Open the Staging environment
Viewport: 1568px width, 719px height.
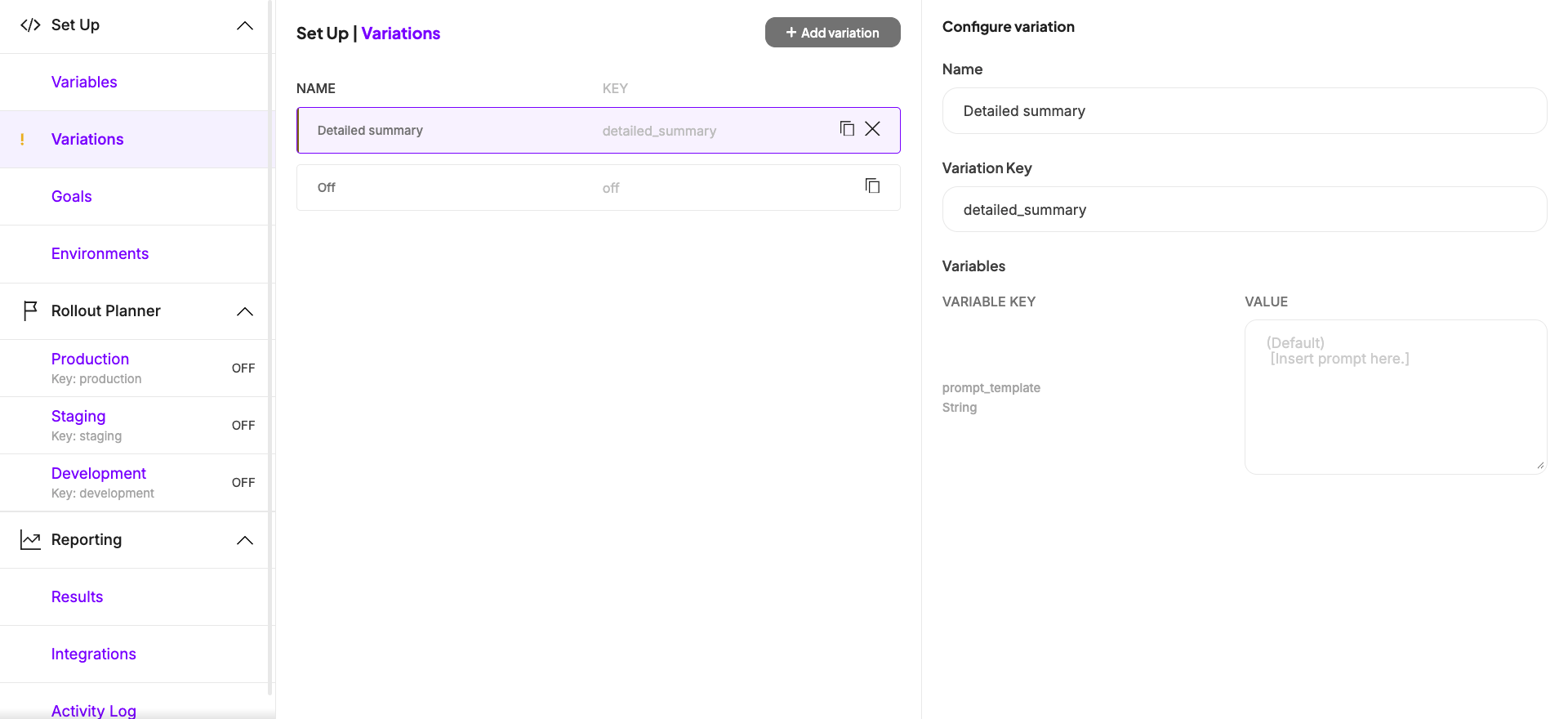(78, 416)
